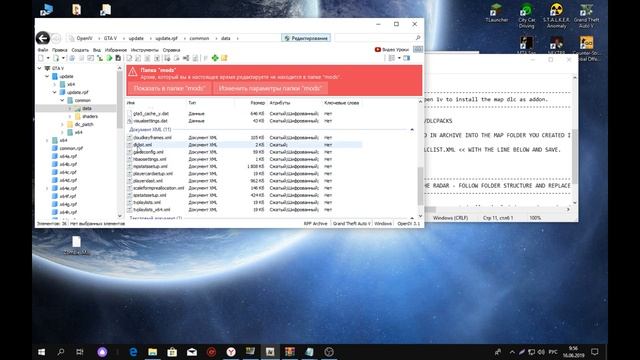The image size is (640, 360).
Task: Expand the dlc_patch tree node
Action: click(63, 124)
